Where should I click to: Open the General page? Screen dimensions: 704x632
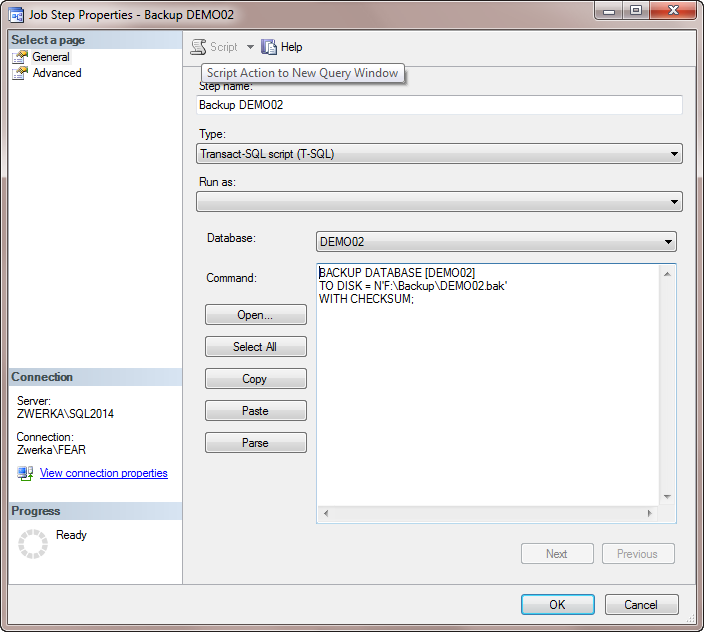[51, 57]
